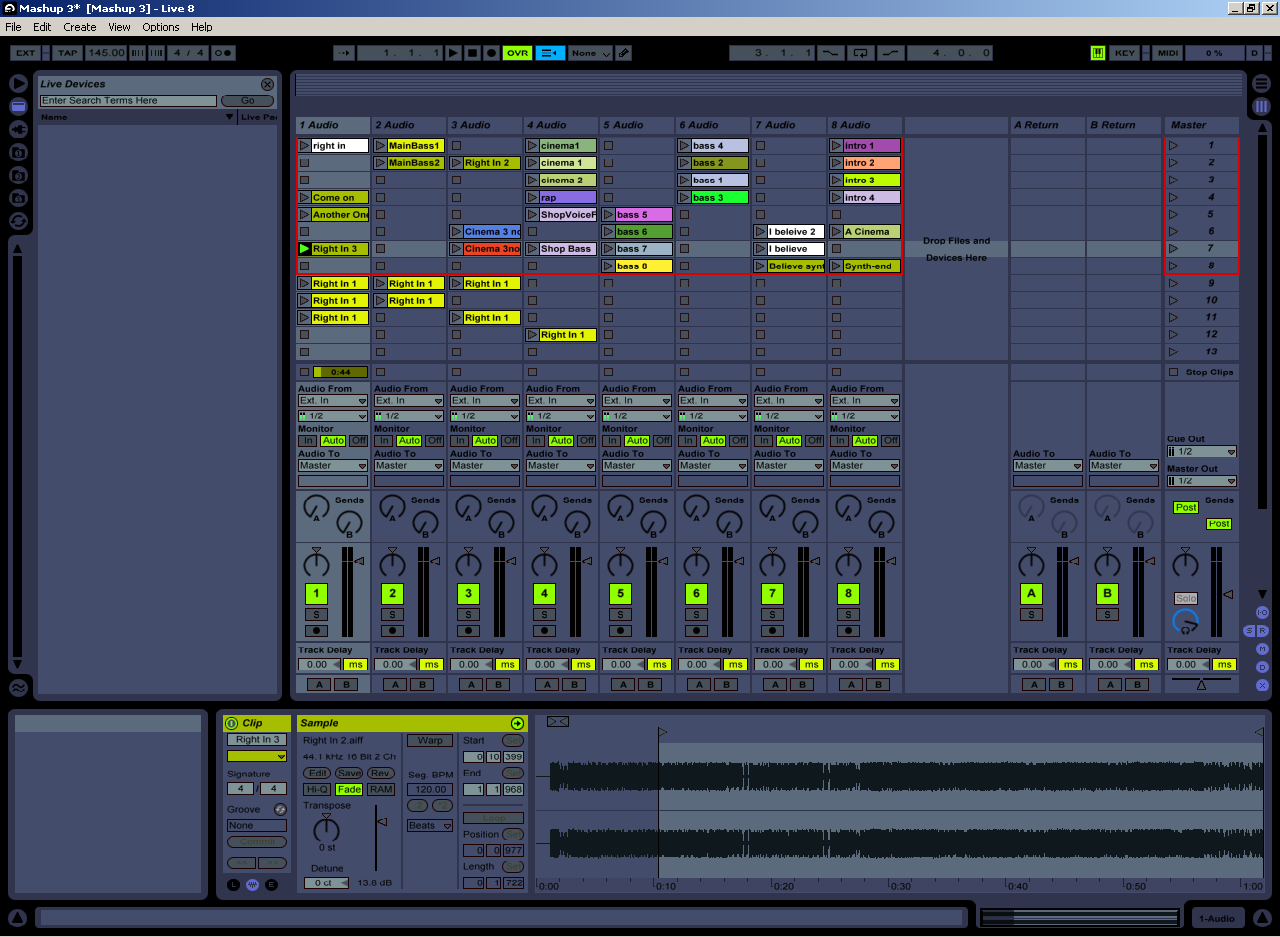Image resolution: width=1280 pixels, height=937 pixels.
Task: Open the Help menu
Action: pyautogui.click(x=202, y=27)
